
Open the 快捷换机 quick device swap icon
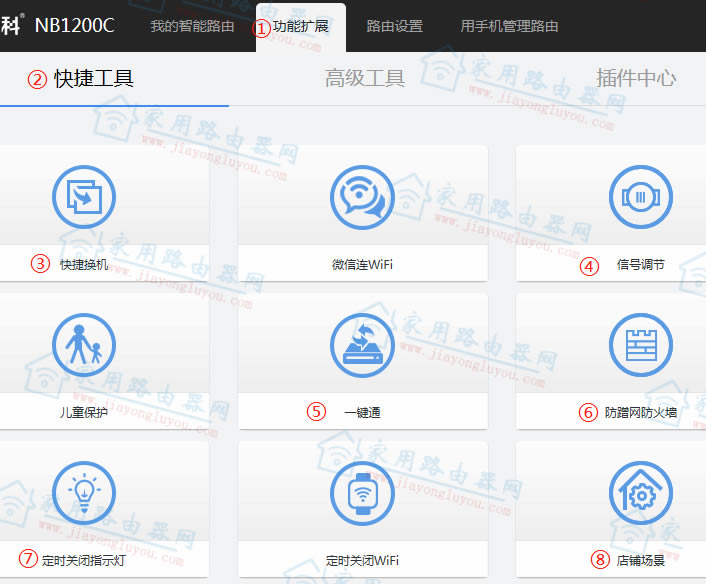84,197
